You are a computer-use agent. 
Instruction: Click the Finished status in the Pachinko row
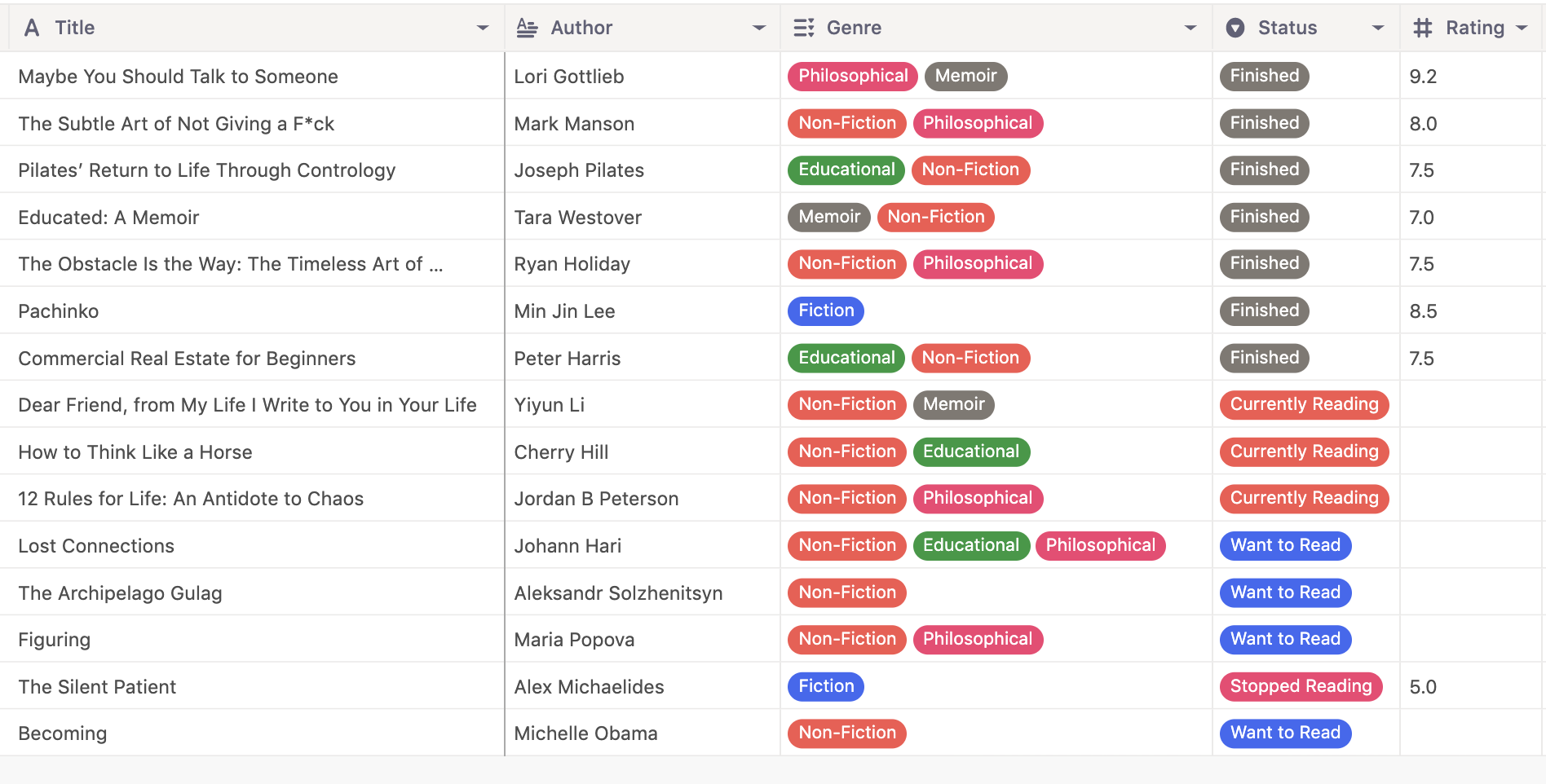[x=1265, y=311]
